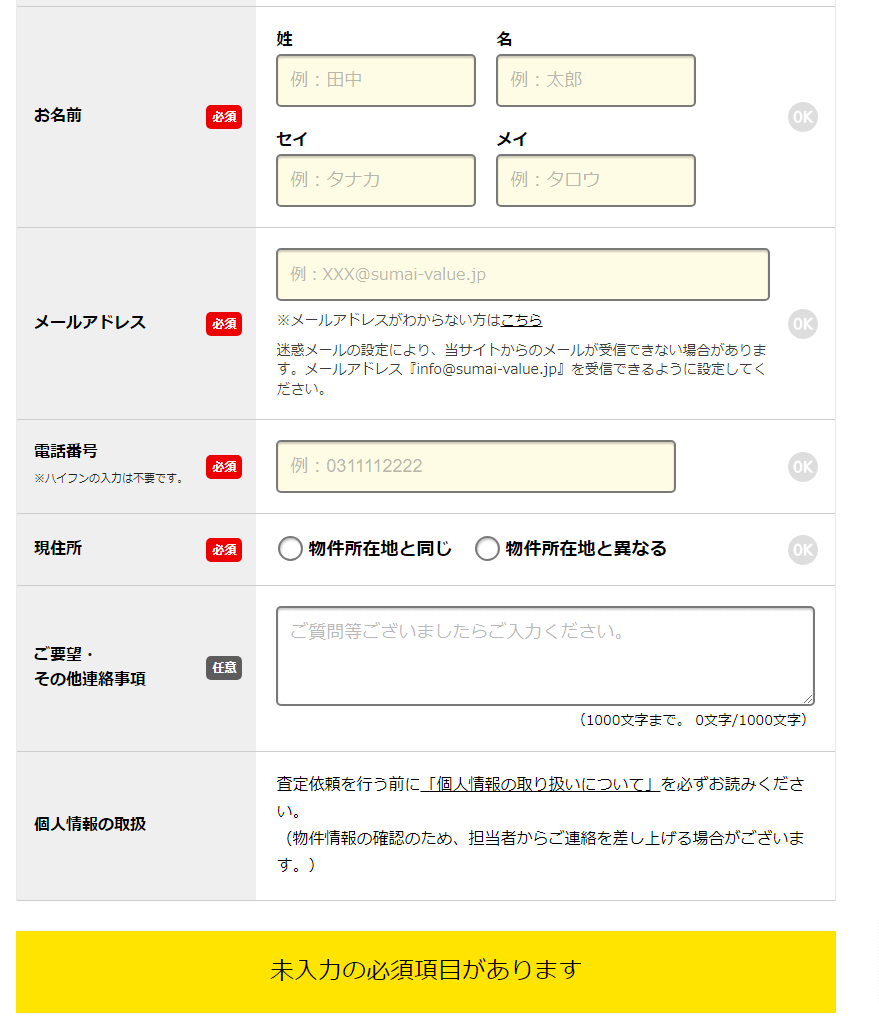
Task: Click the 必須 badge beside 電話番号
Action: tap(224, 467)
